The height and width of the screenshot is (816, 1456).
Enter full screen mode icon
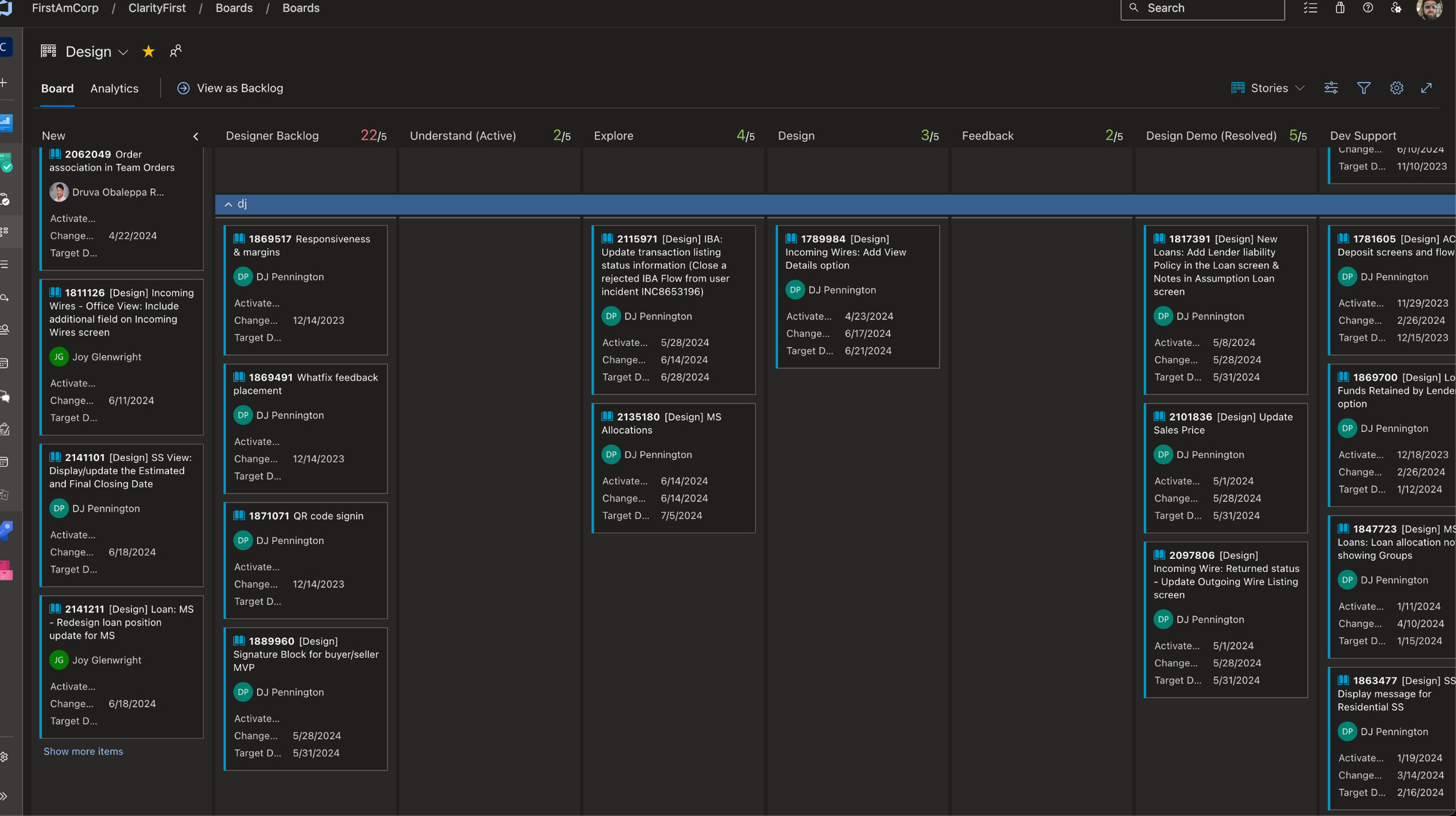coord(1426,88)
